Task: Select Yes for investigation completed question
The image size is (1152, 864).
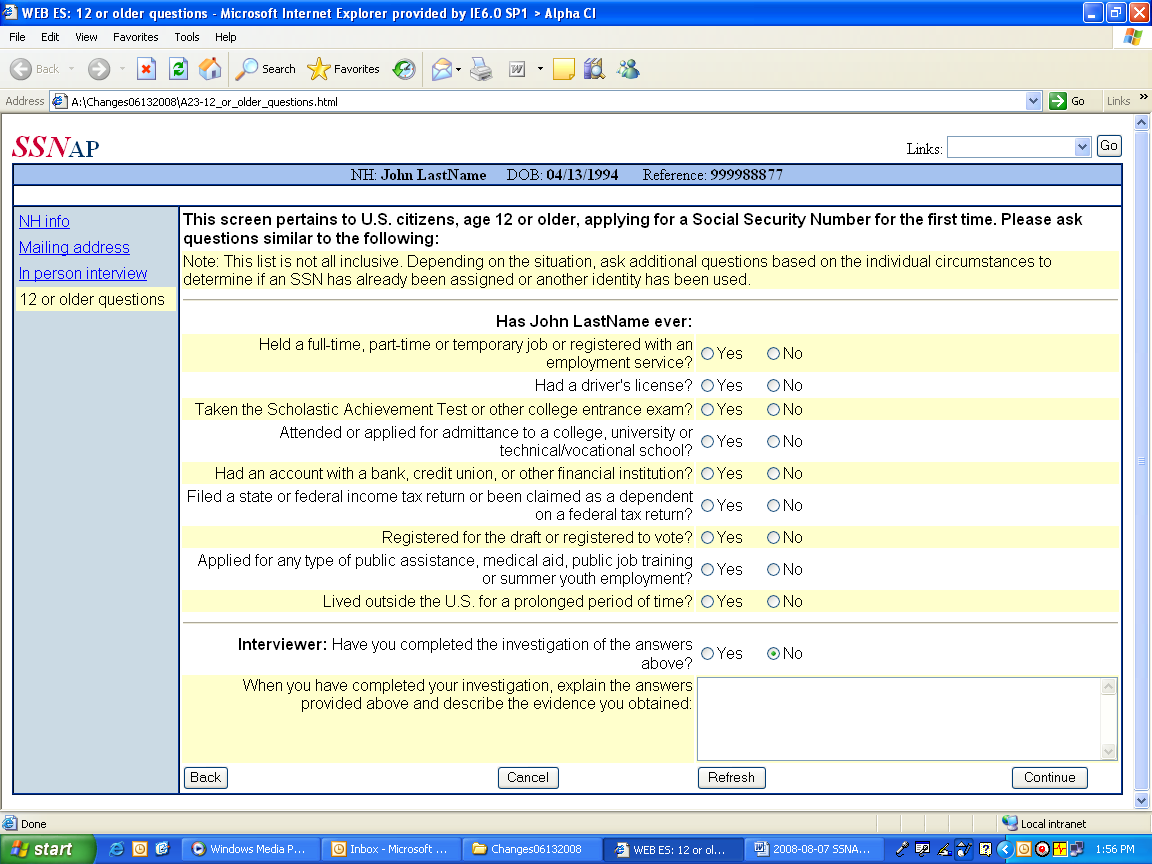Action: pos(708,654)
